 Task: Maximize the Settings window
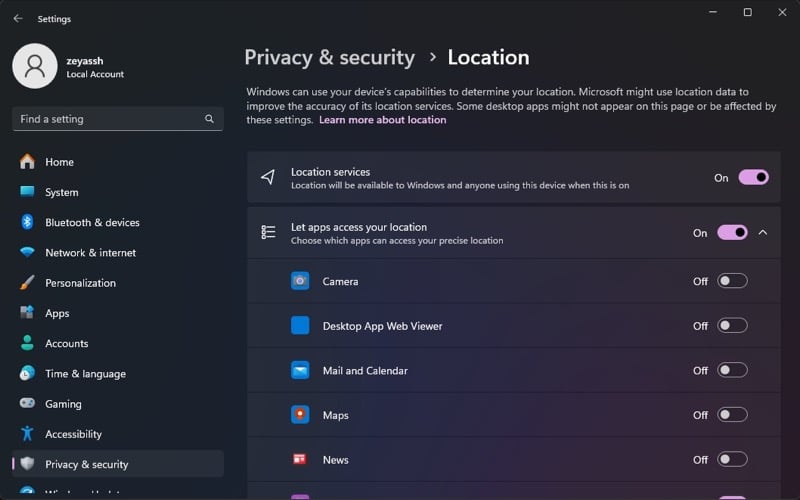747,12
